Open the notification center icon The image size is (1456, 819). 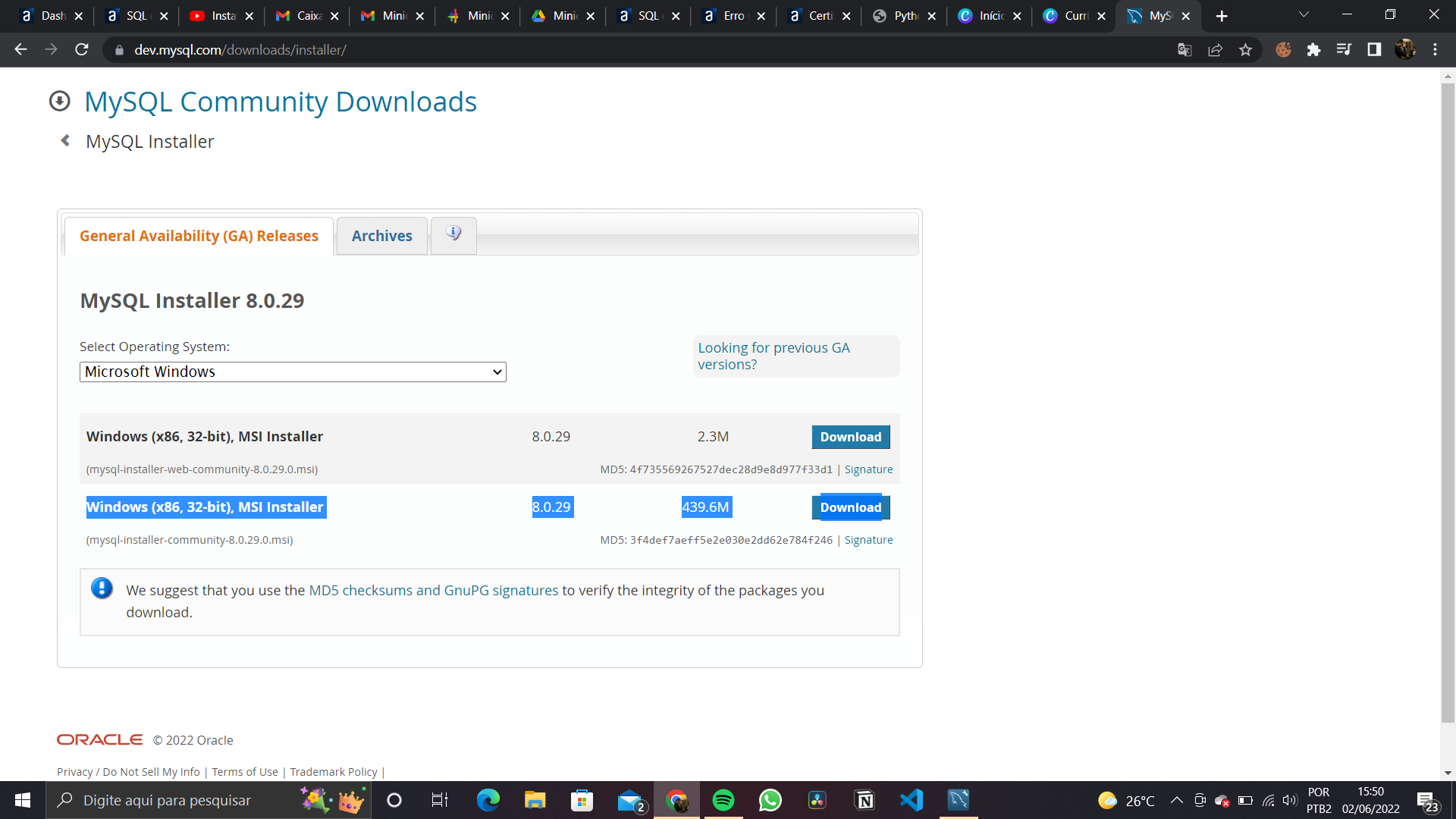coord(1427,801)
